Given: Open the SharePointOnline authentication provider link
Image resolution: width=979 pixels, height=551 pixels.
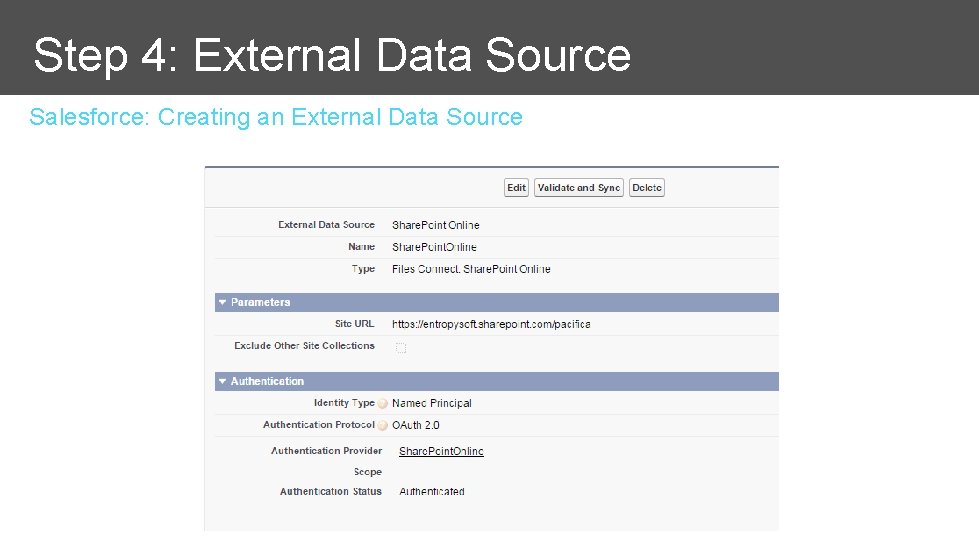Looking at the screenshot, I should tap(441, 451).
